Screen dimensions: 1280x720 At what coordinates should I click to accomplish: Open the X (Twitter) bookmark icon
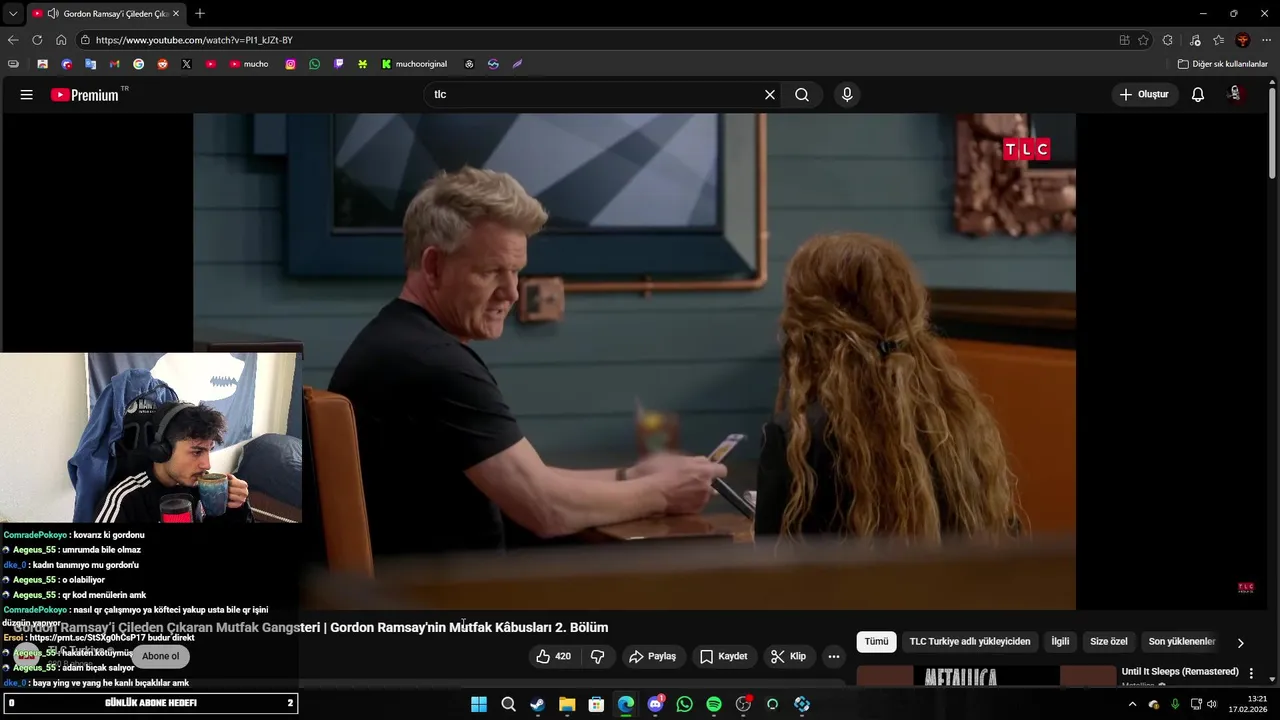(186, 64)
